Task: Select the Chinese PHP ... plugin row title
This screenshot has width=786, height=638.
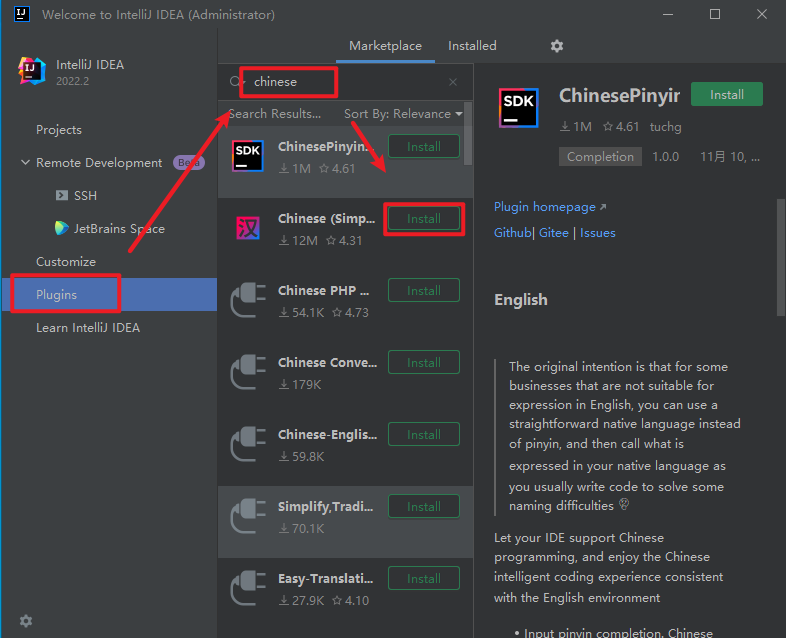Action: (323, 291)
